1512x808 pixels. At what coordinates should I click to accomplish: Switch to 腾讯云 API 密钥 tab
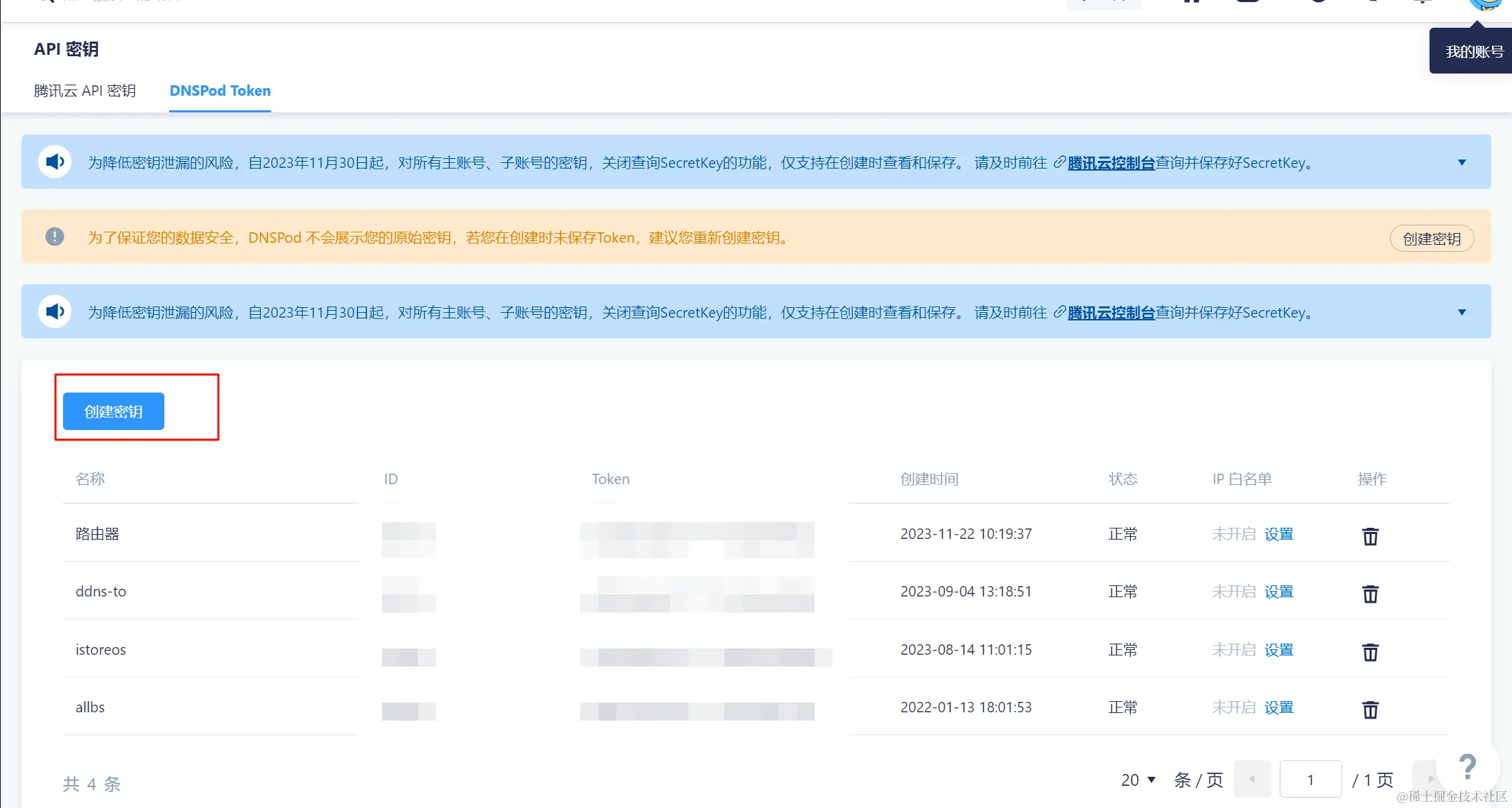[x=85, y=91]
